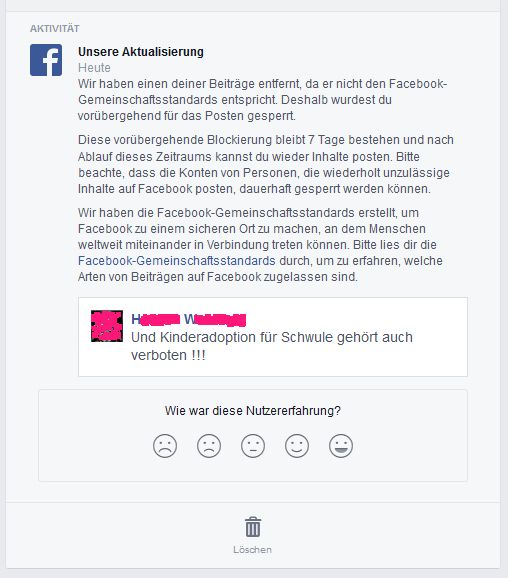Click the Löschen label below the trash
The width and height of the screenshot is (508, 578).
253,550
